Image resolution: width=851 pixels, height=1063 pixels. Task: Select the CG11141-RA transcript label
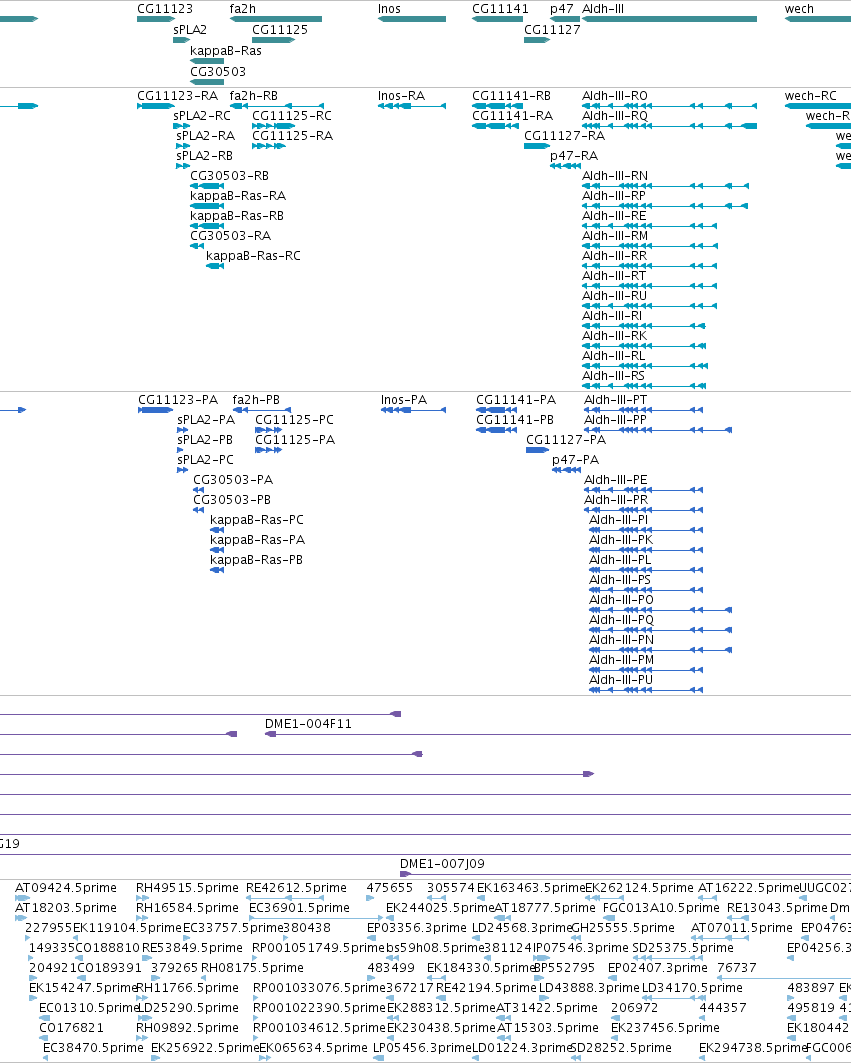513,116
